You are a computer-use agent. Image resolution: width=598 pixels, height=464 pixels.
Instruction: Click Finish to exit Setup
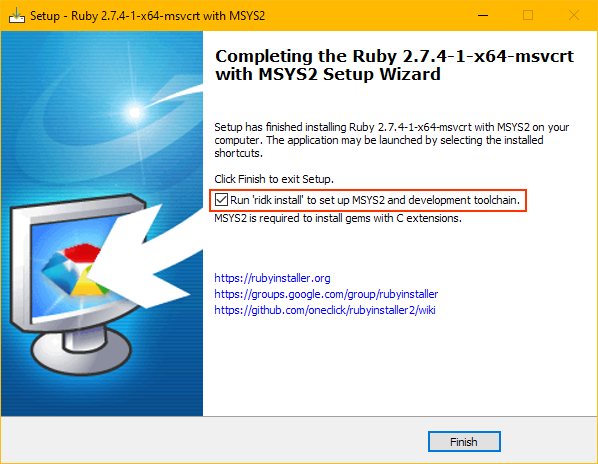click(464, 442)
